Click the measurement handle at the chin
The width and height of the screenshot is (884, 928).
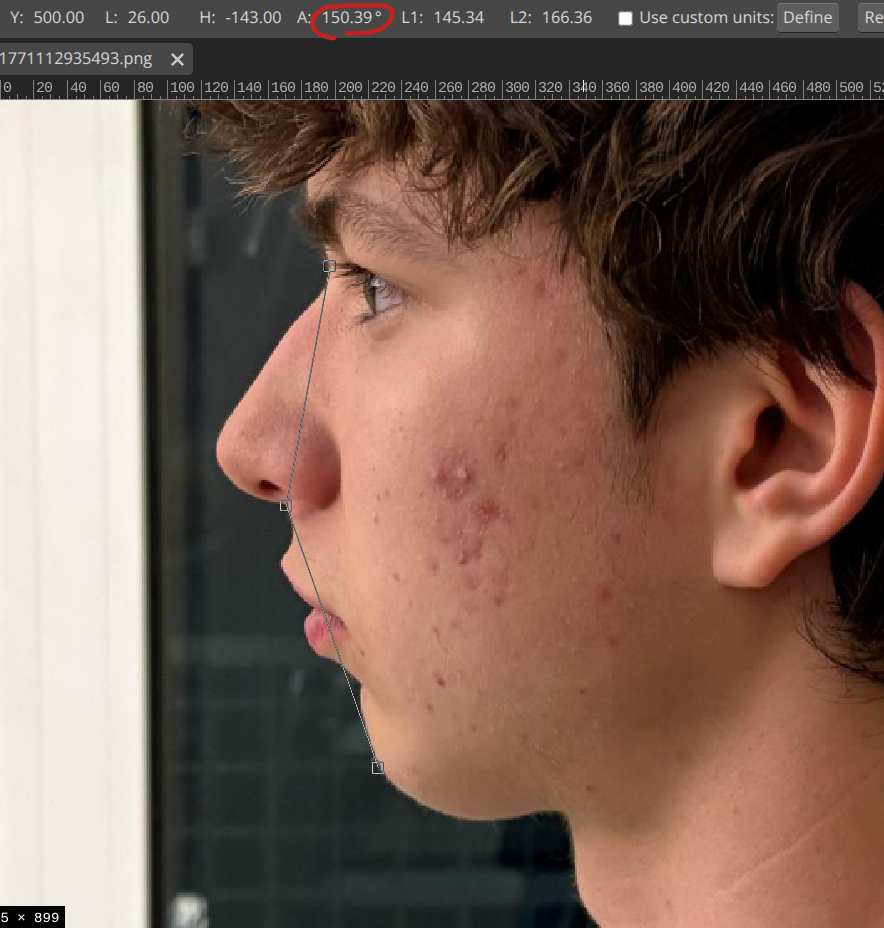pyautogui.click(x=378, y=768)
